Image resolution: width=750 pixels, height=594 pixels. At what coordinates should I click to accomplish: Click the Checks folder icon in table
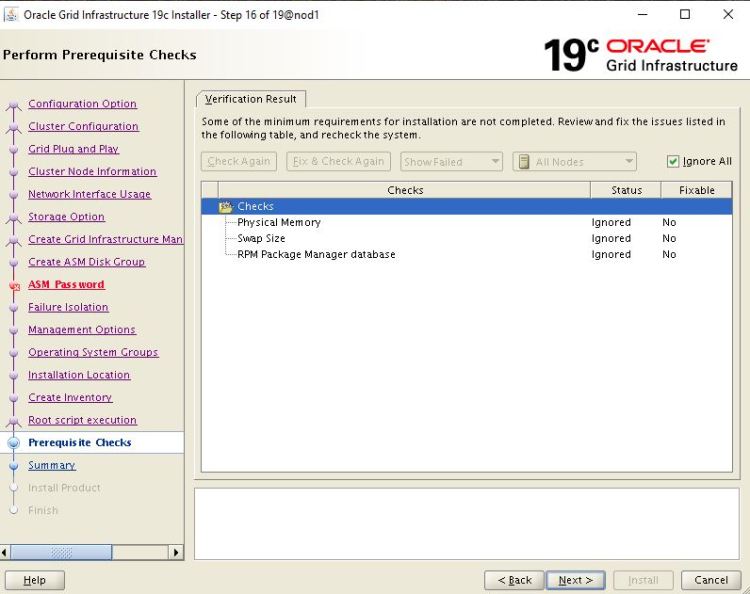coord(226,207)
